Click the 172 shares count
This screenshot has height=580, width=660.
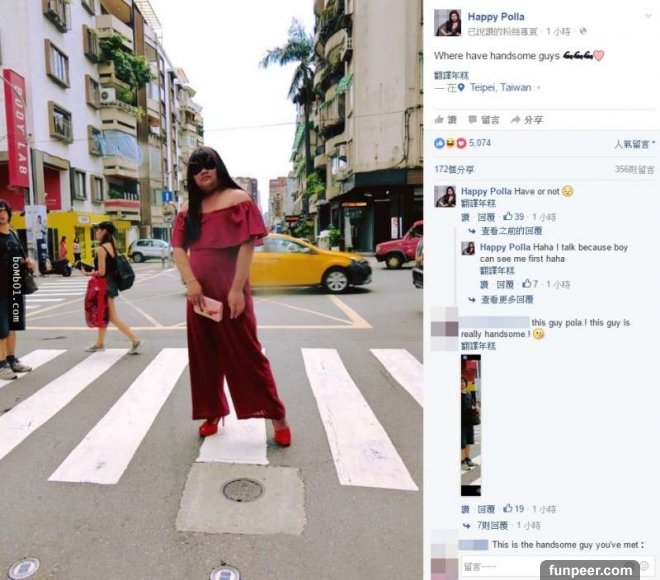click(x=454, y=169)
